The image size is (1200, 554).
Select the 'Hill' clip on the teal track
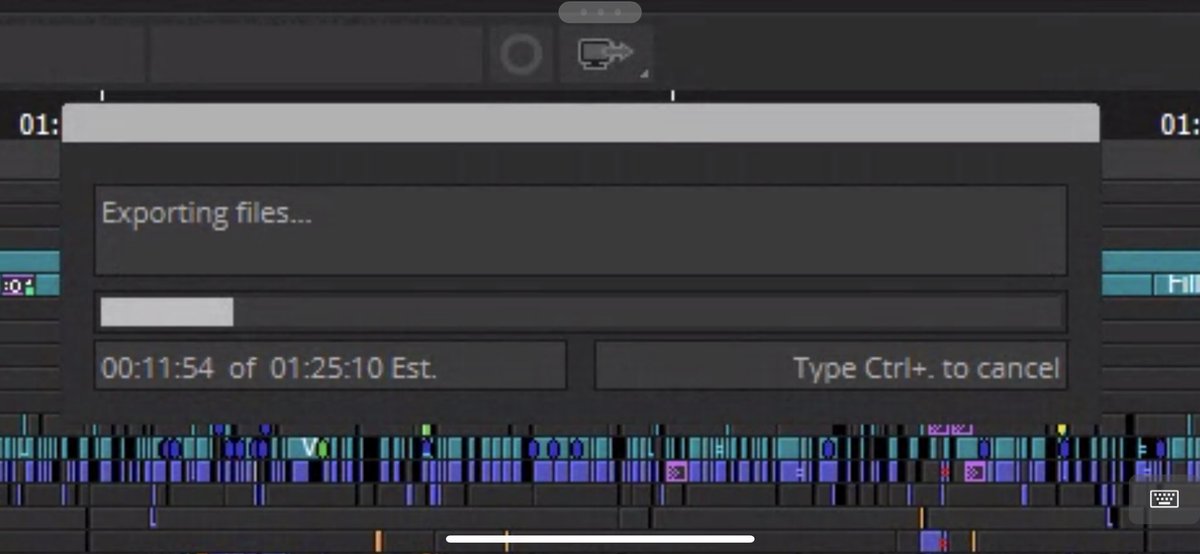[1176, 285]
